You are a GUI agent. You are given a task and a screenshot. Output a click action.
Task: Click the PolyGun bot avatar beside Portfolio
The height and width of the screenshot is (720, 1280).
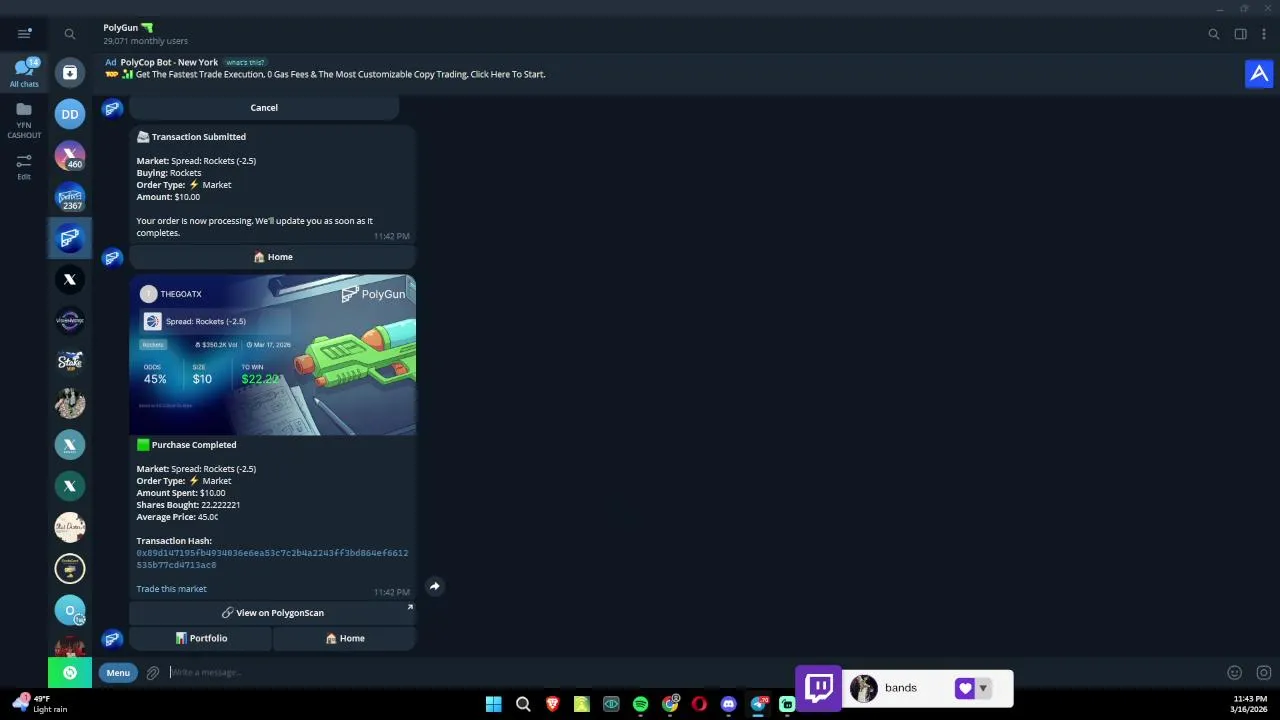click(112, 638)
